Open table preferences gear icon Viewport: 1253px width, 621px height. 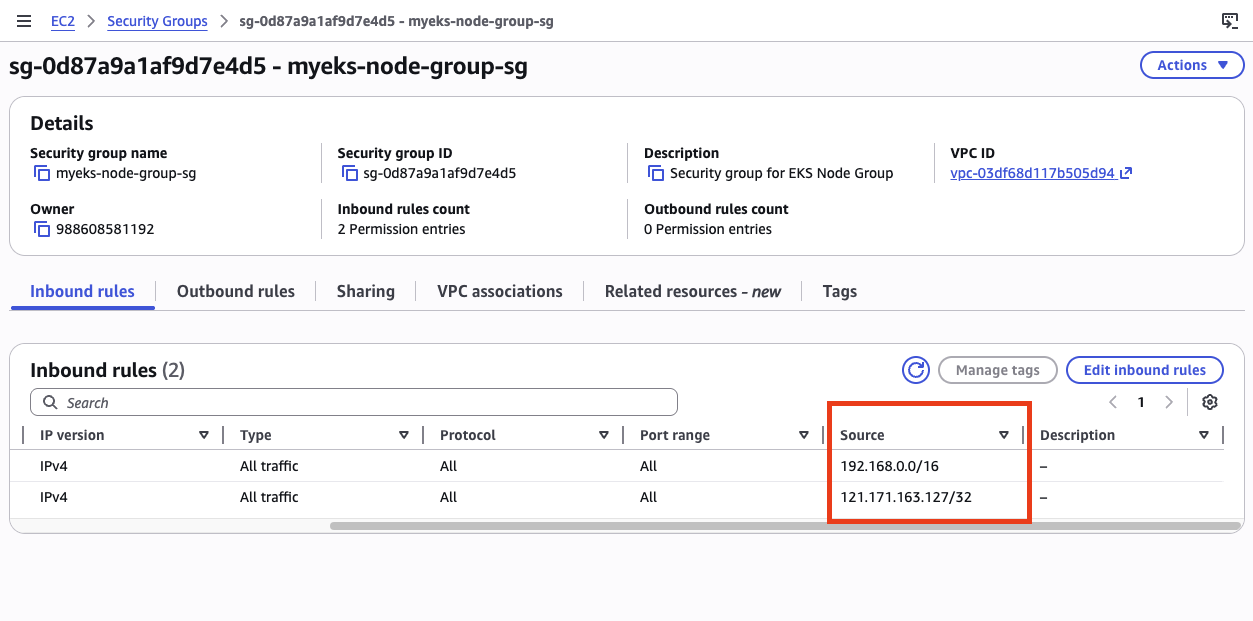point(1210,402)
